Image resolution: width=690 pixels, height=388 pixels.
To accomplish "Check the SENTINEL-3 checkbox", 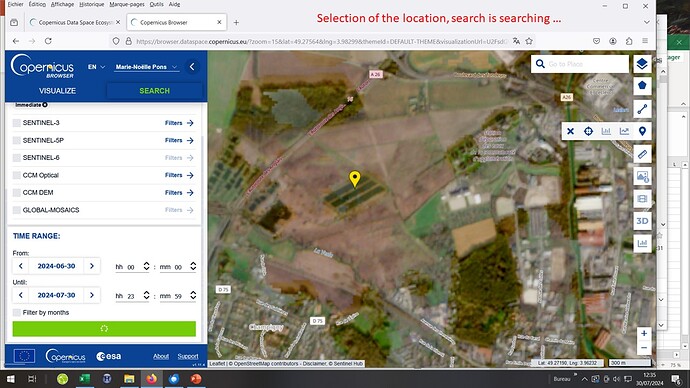I will point(17,123).
